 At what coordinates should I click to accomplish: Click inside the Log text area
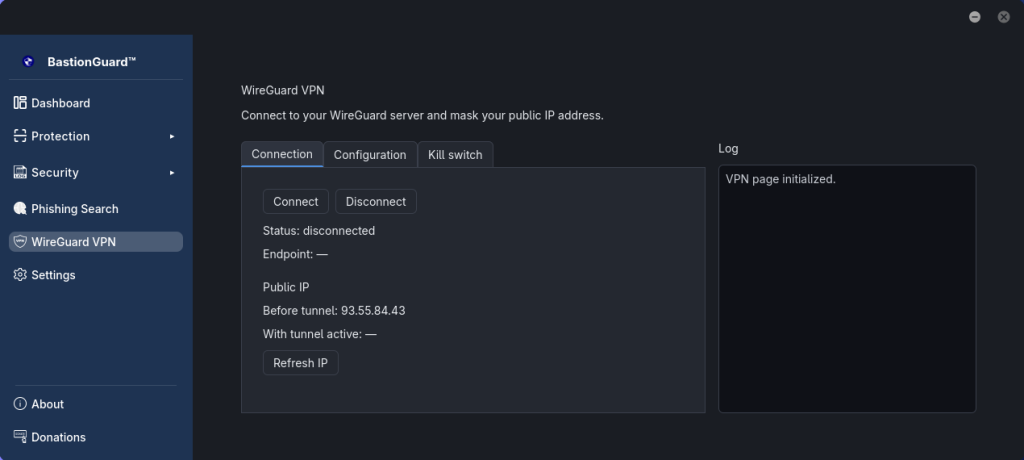(x=847, y=289)
